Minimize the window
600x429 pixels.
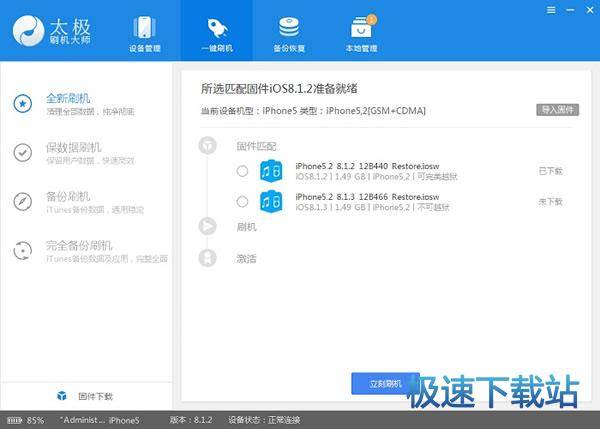tap(570, 10)
